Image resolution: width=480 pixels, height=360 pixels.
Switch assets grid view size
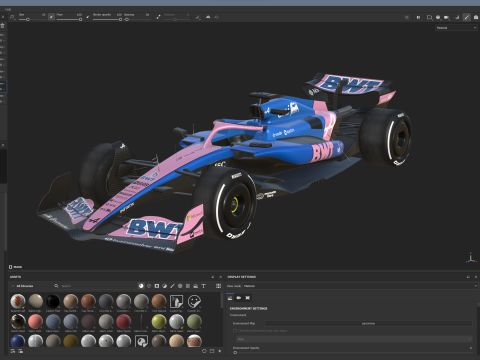218,286
